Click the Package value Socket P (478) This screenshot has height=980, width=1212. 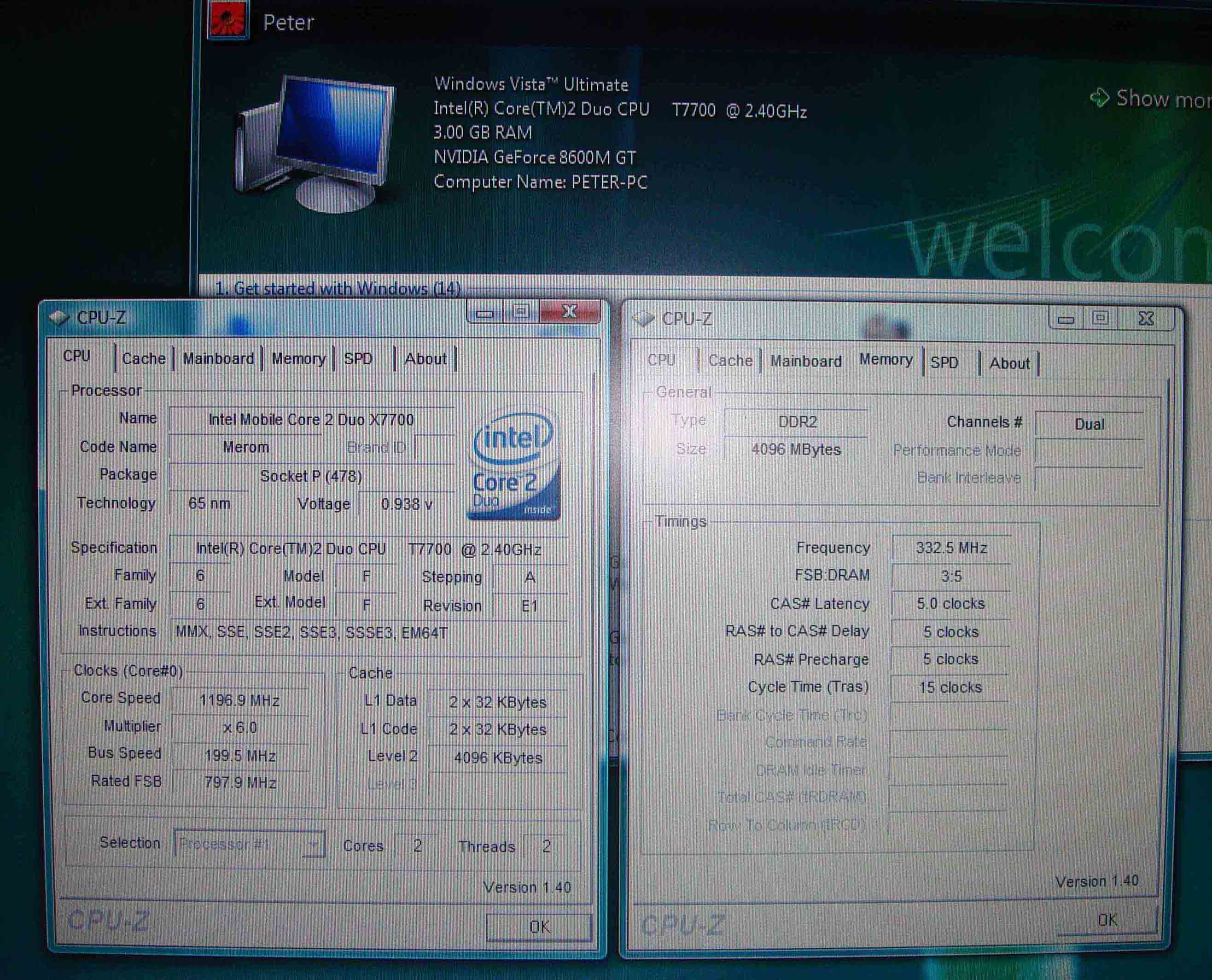pyautogui.click(x=311, y=476)
